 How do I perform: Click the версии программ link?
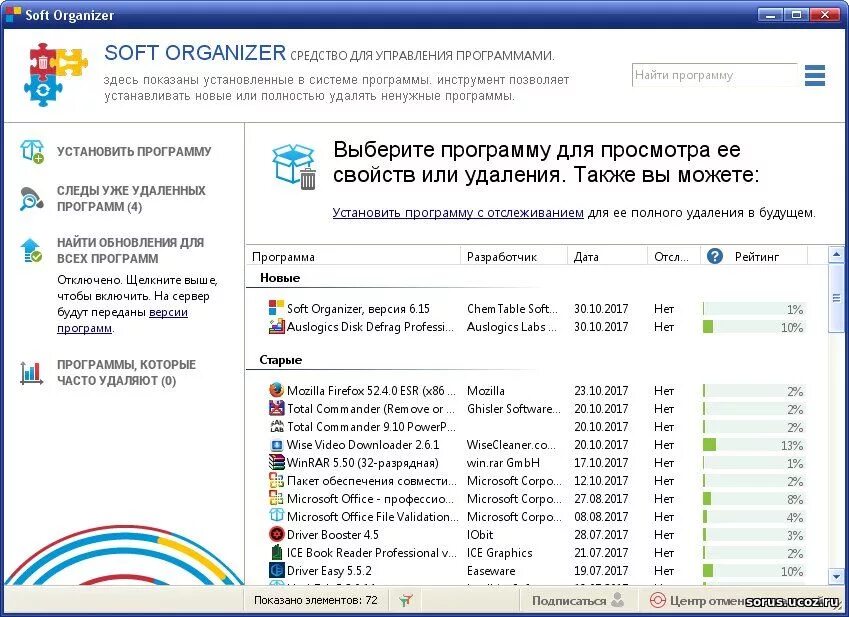(x=122, y=320)
